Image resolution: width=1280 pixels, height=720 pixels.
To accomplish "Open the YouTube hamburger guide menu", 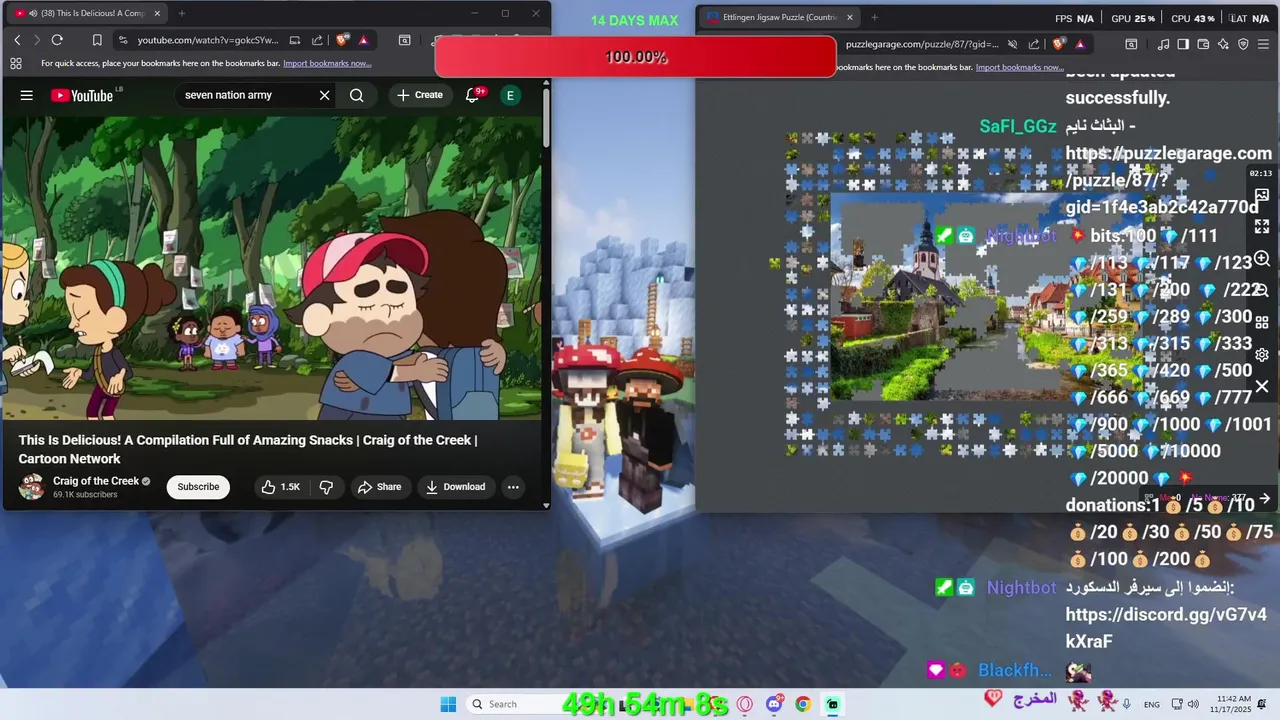I will [x=27, y=95].
